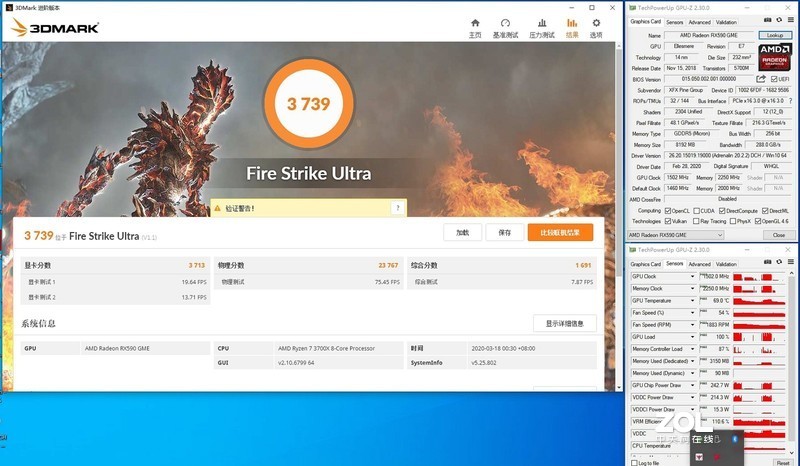Select the results (结果) bar-chart icon
Screen dimensions: 800x466
tap(572, 23)
